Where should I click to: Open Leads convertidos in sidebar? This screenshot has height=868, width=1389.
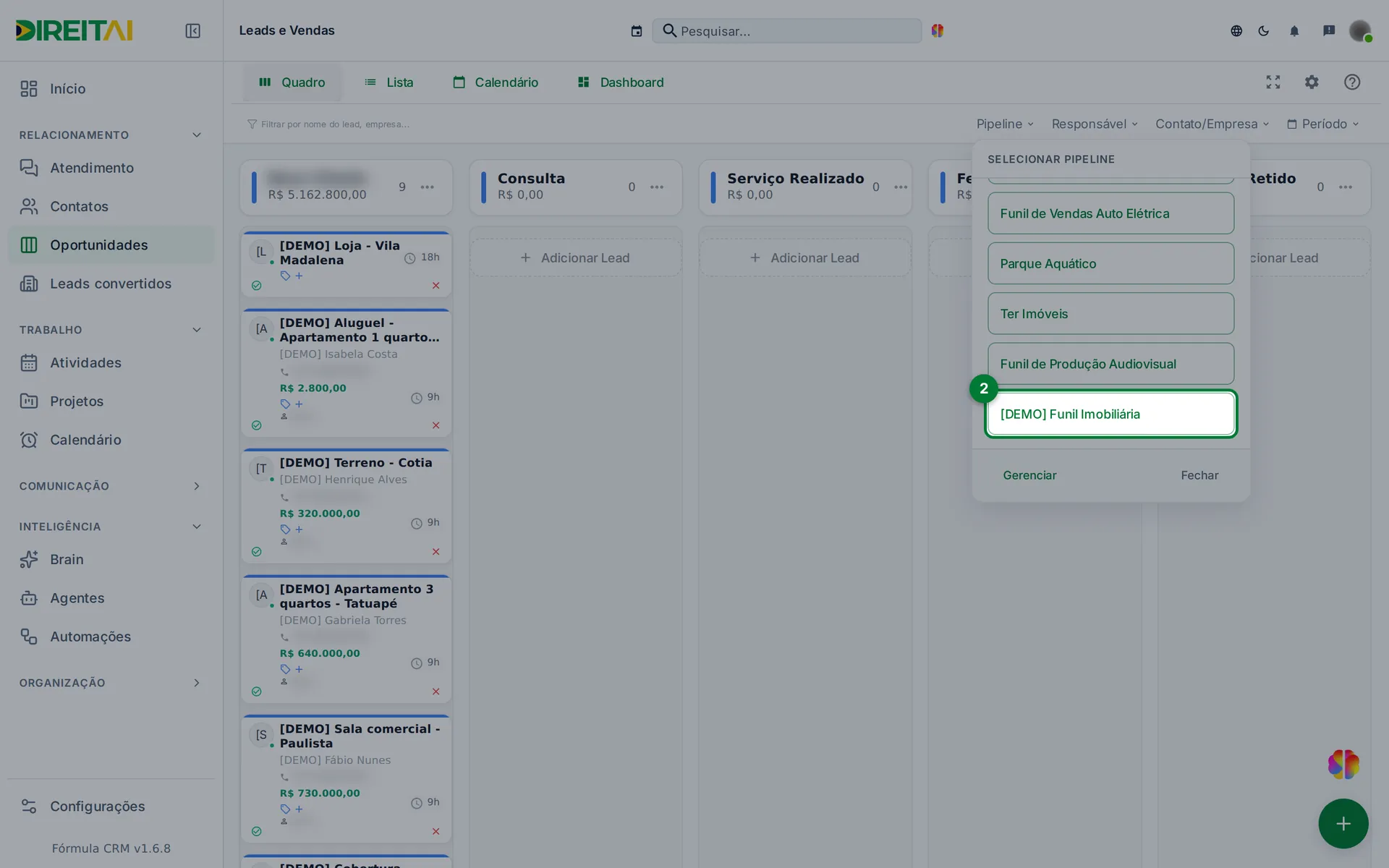(111, 284)
